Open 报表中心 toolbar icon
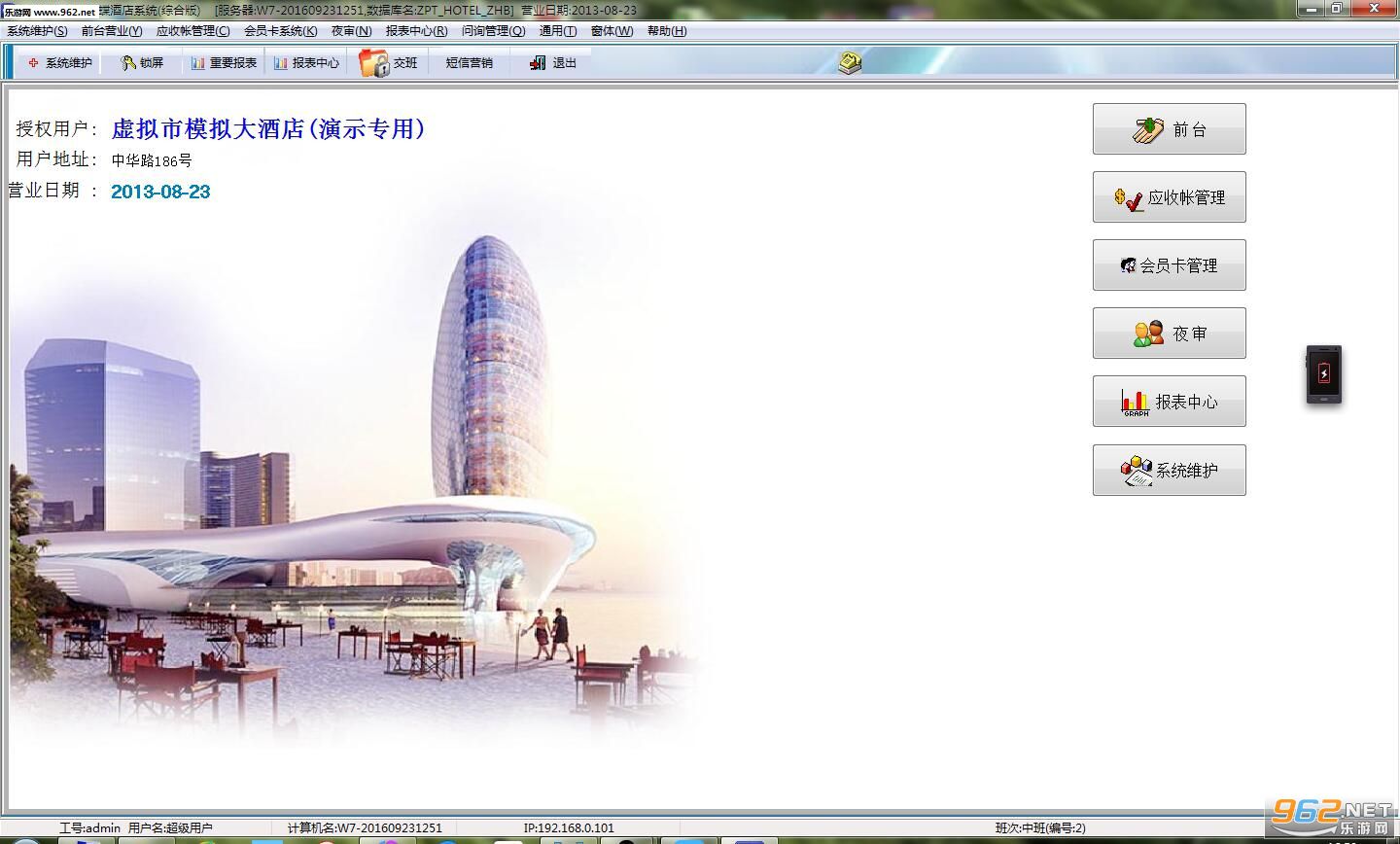The image size is (1400, 844). click(x=306, y=62)
